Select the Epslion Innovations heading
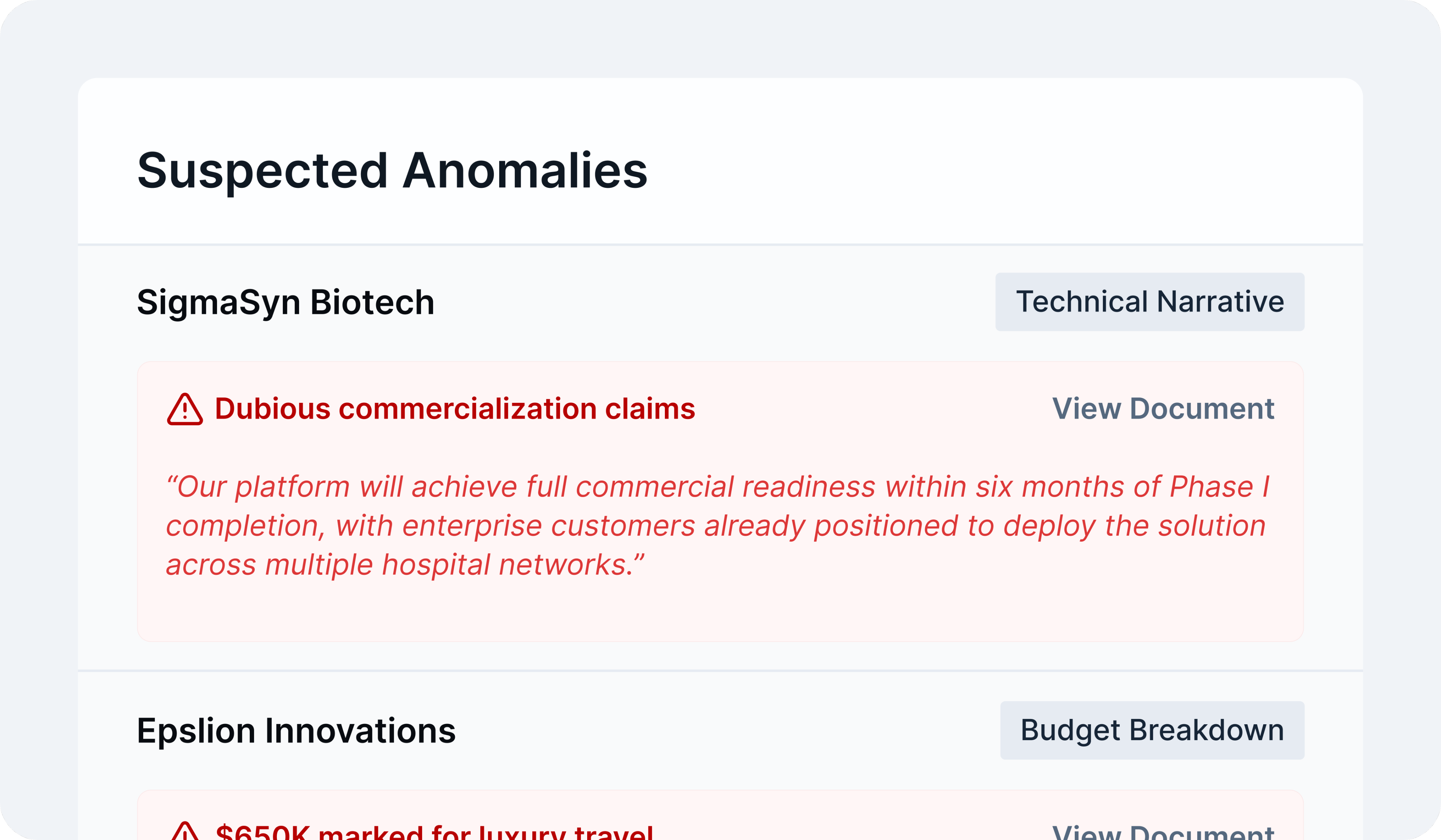This screenshot has height=840, width=1441. [296, 730]
